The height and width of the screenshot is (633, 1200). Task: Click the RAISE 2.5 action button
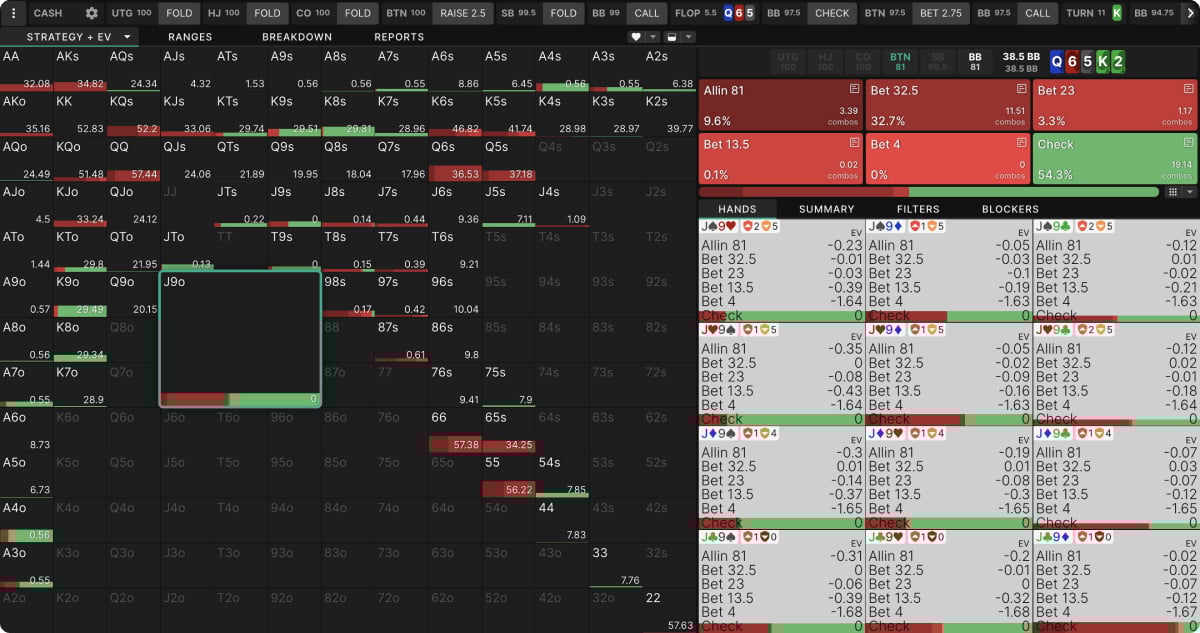pyautogui.click(x=462, y=13)
